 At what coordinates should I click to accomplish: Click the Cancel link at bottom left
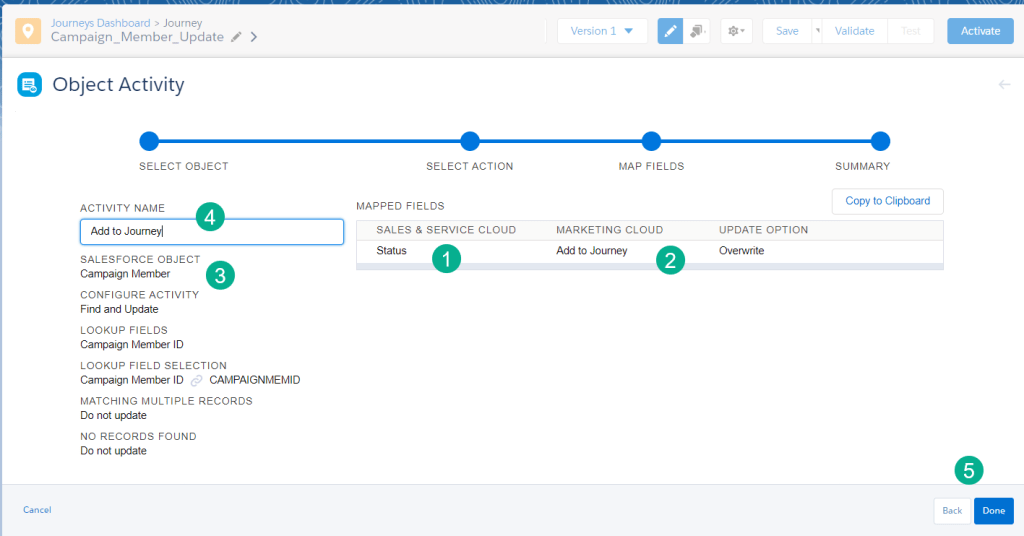coord(37,510)
